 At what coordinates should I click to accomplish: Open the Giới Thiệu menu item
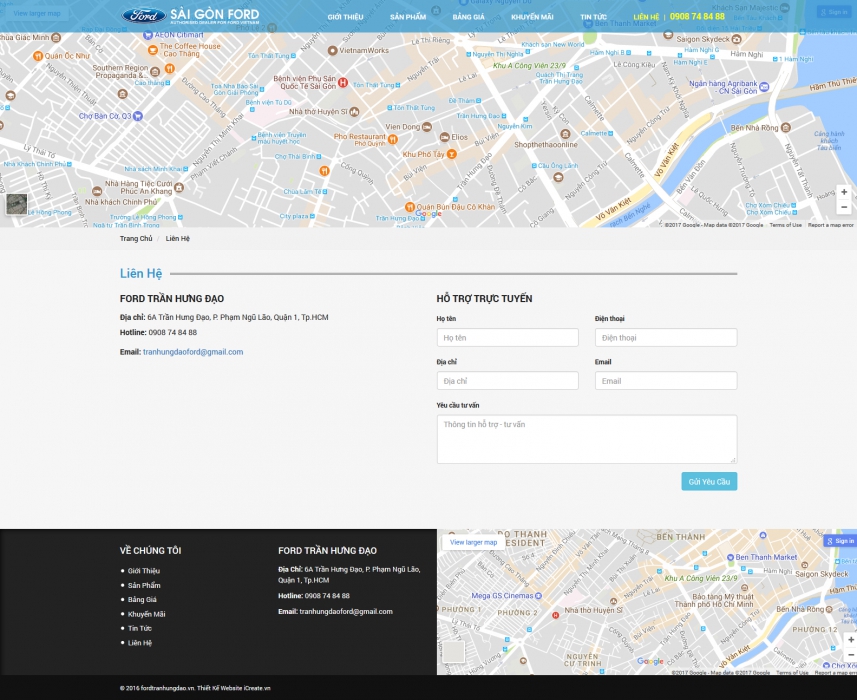pyautogui.click(x=345, y=17)
